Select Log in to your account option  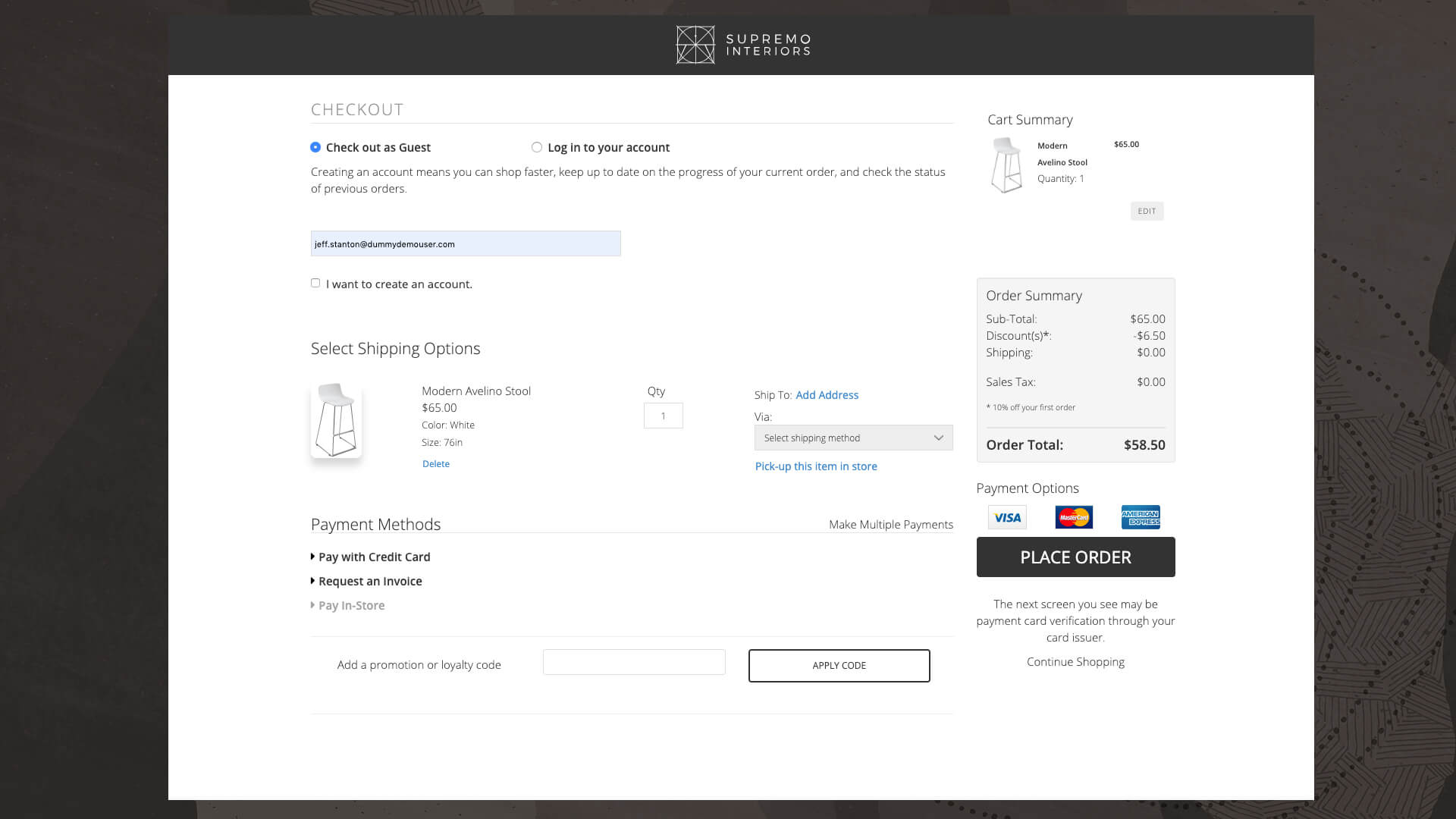[537, 147]
